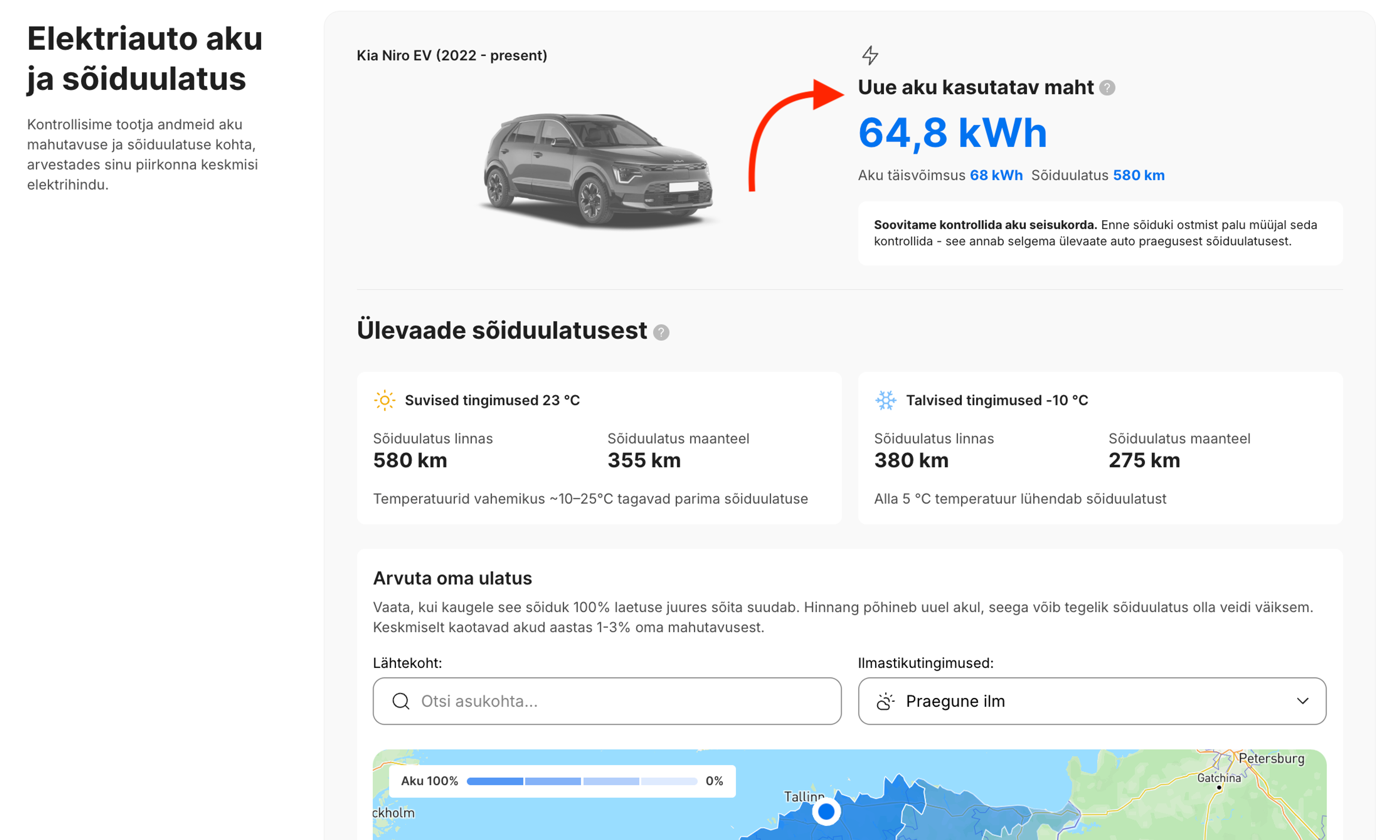1400x840 pixels.
Task: Open the Praegune ilm weather dropdown
Action: click(x=1092, y=701)
